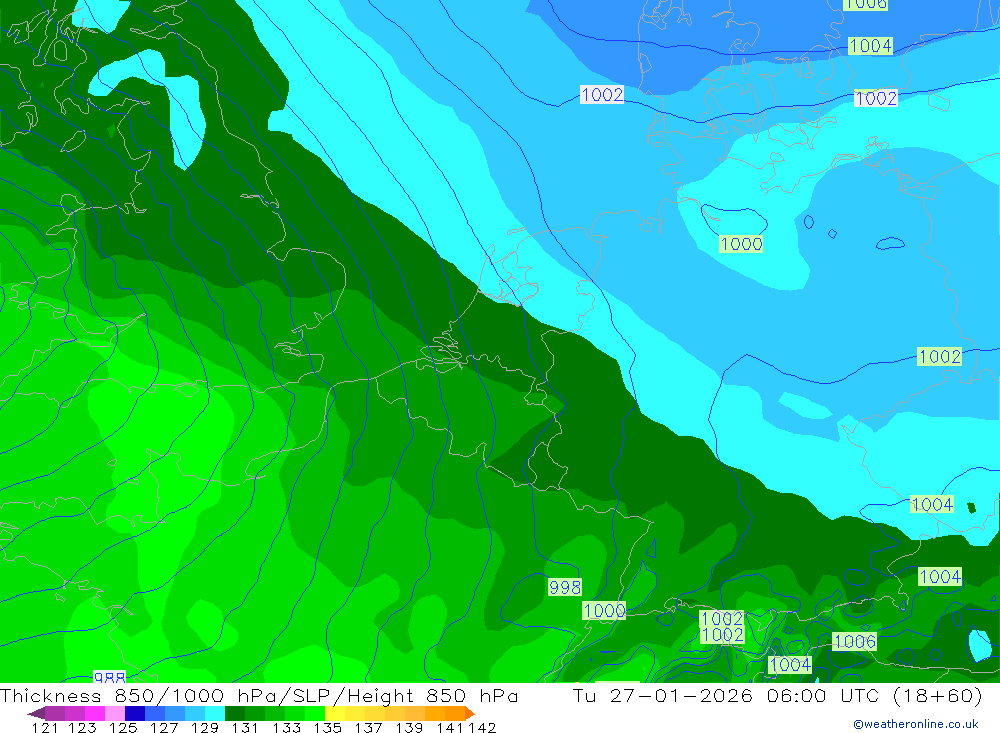This screenshot has height=733, width=1000.
Task: Pick the bright yellow legend swatch
Action: 335,713
